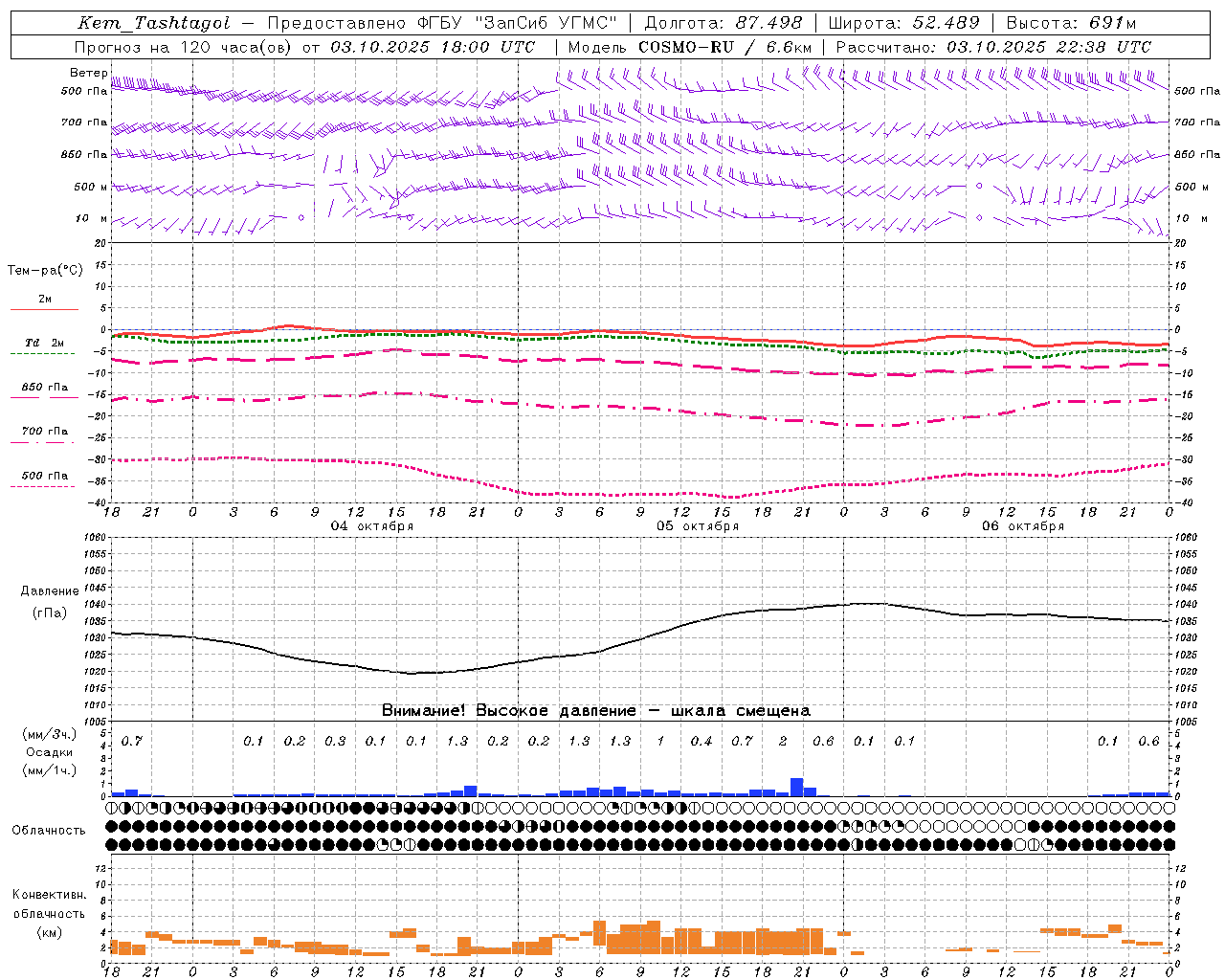Click the Конвективн. label of convective cloud panel
Image resolution: width=1225 pixels, height=980 pixels.
coord(50,895)
